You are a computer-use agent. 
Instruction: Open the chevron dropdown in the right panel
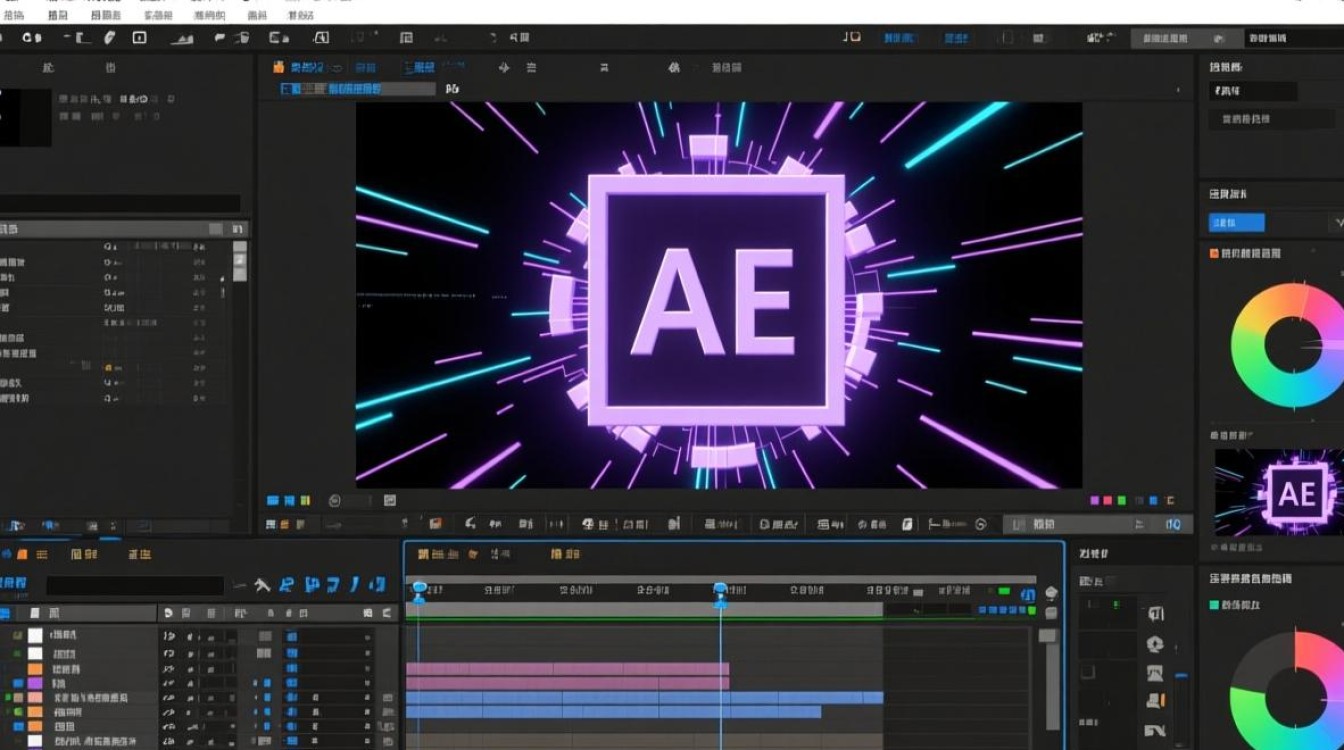click(1337, 222)
